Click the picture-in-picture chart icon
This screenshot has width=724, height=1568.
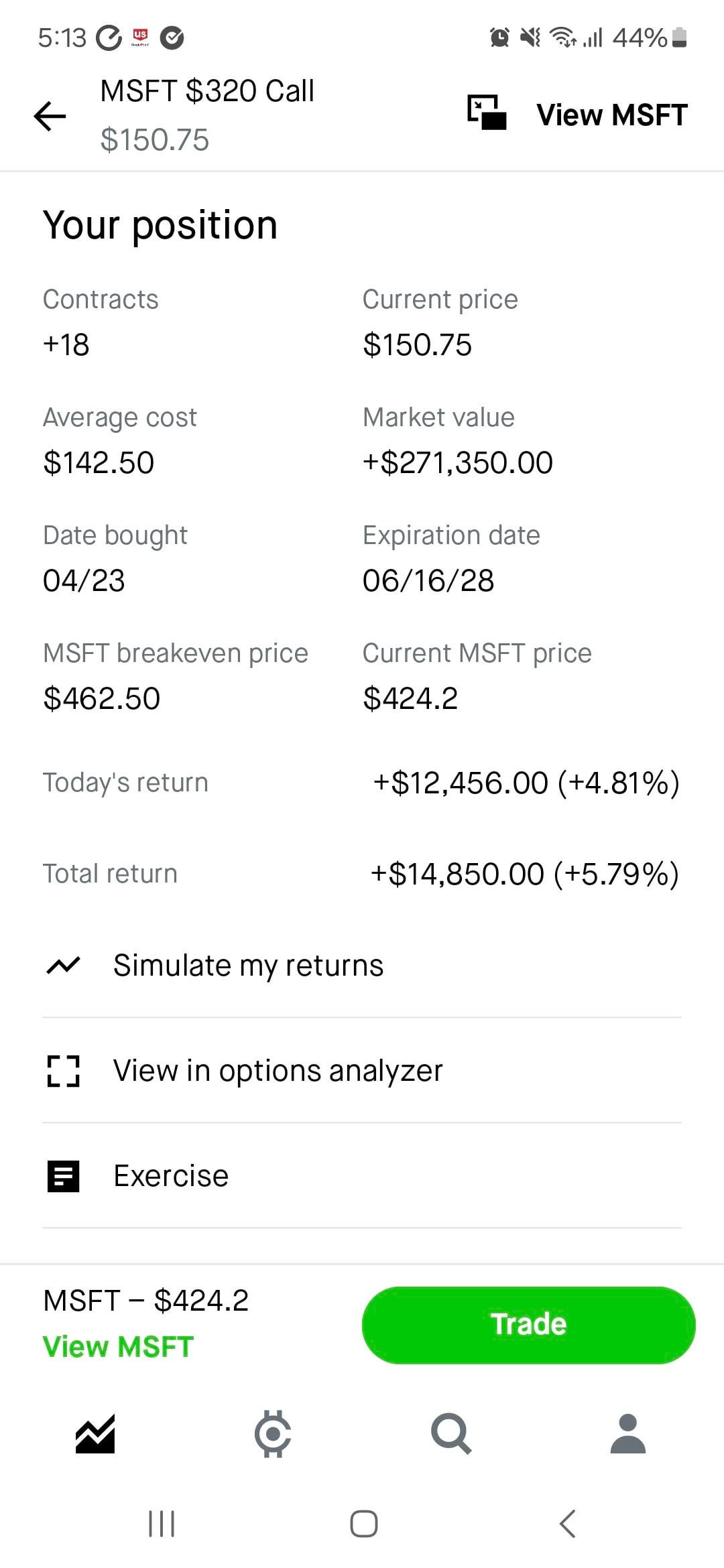point(487,113)
